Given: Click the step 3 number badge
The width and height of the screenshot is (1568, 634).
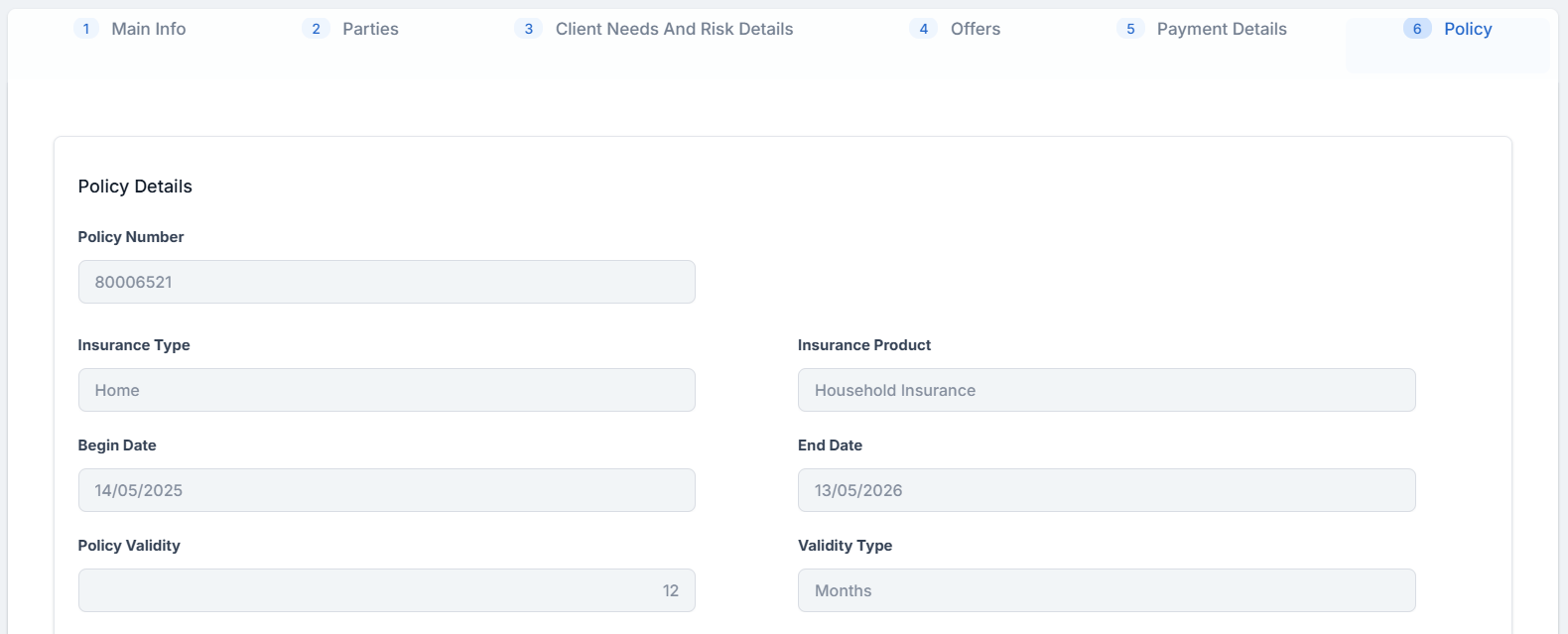Looking at the screenshot, I should click(528, 29).
